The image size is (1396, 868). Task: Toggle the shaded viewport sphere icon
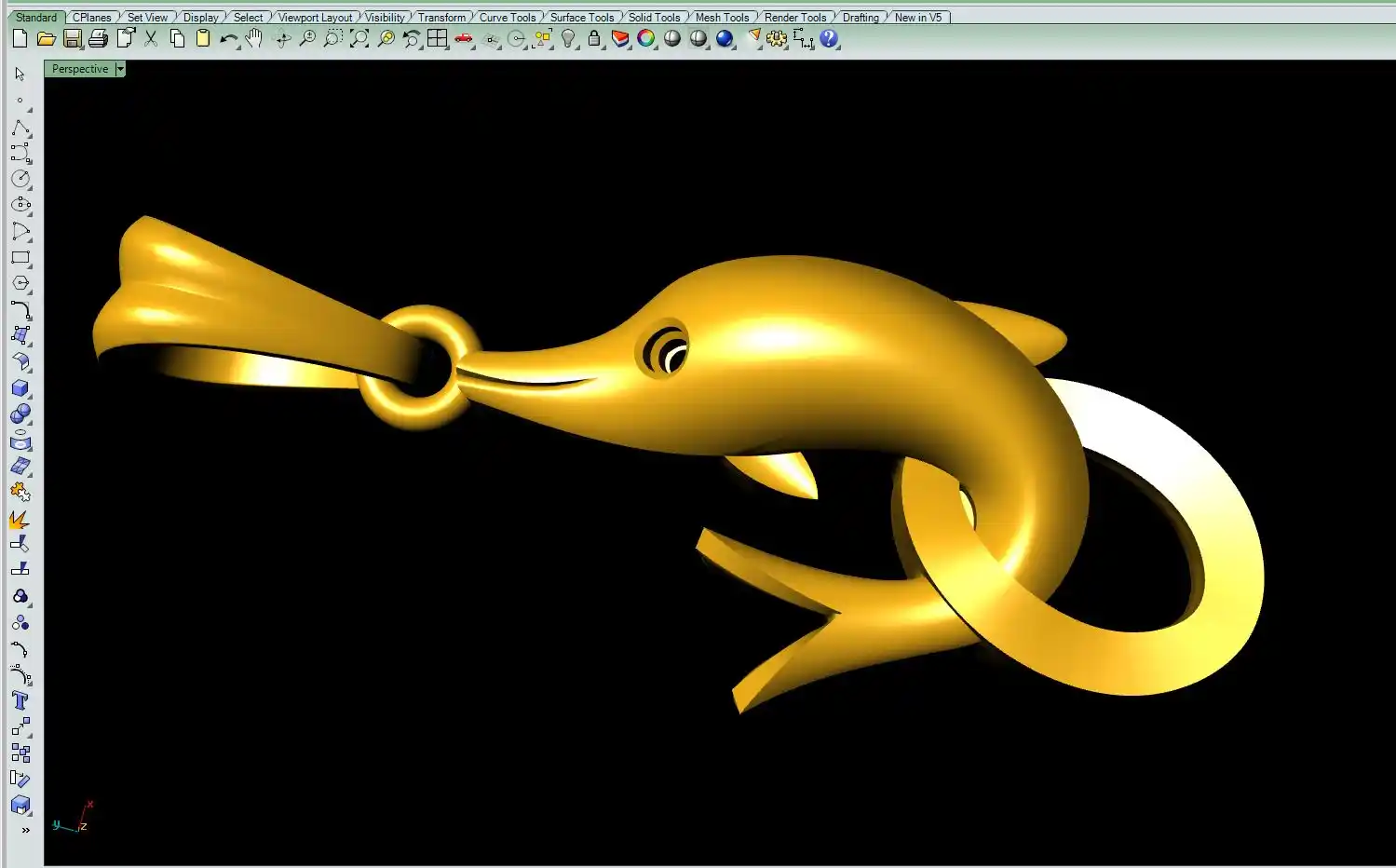point(672,39)
